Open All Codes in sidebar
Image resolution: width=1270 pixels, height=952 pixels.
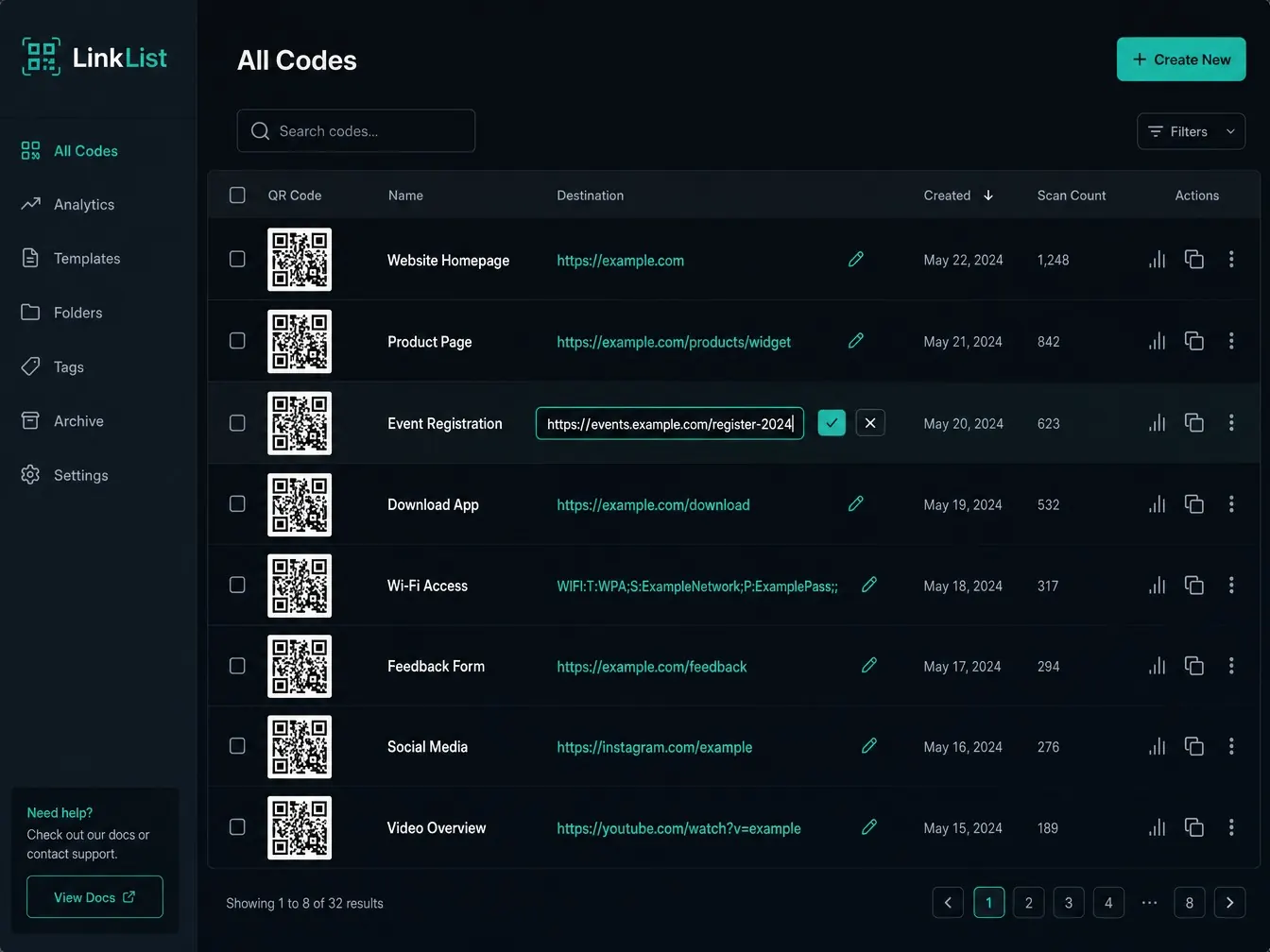pos(70,151)
